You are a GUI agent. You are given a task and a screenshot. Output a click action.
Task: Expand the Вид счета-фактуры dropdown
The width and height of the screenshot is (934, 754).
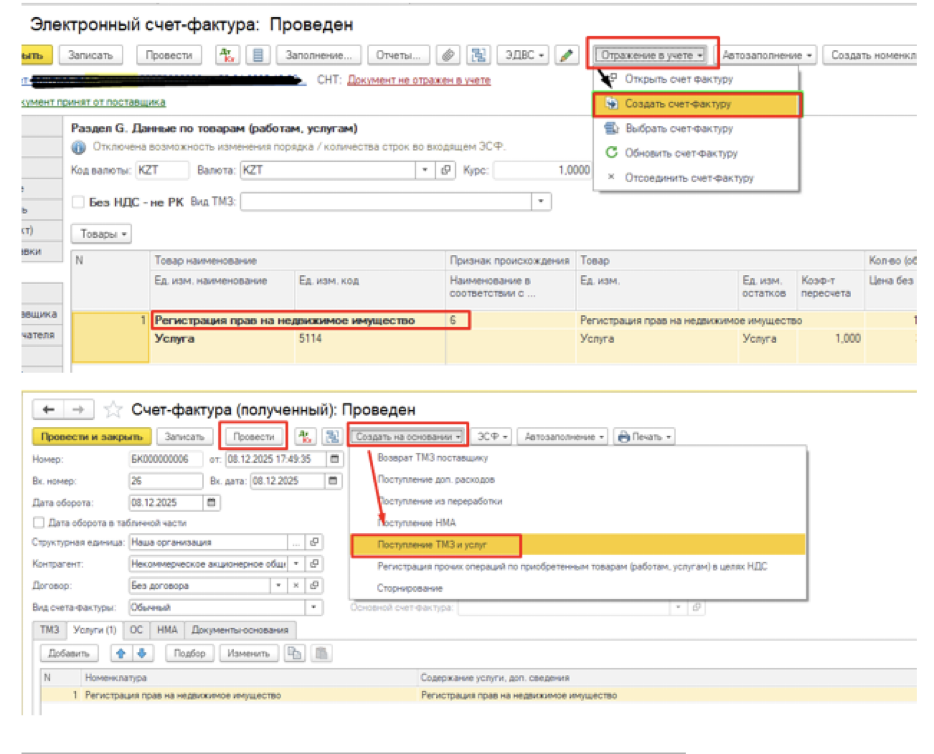[x=314, y=607]
